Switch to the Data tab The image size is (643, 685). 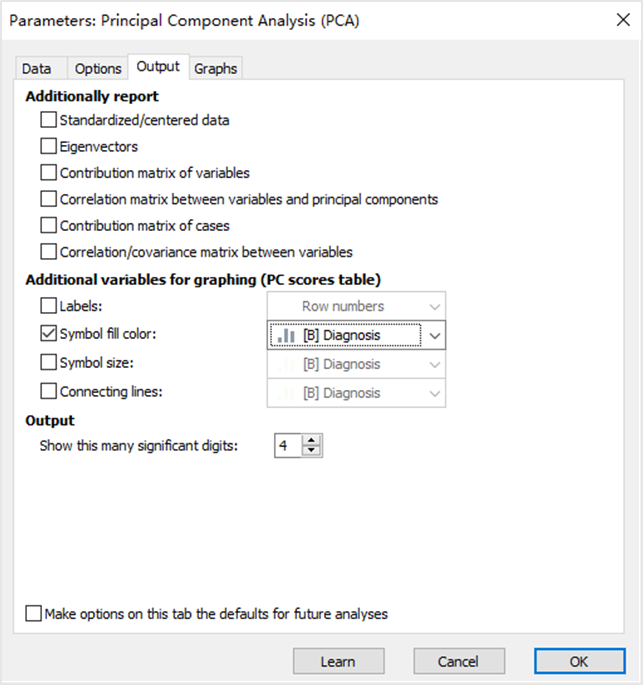click(37, 68)
